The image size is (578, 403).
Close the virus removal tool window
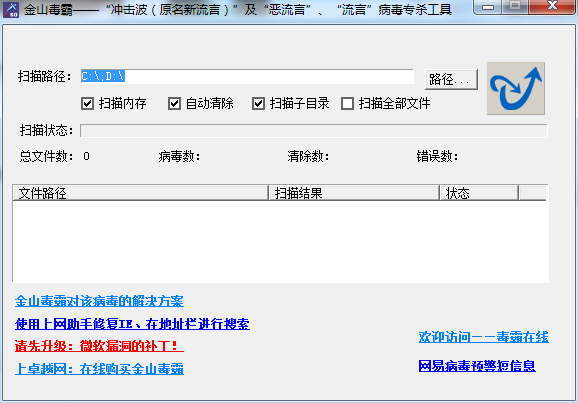click(552, 7)
